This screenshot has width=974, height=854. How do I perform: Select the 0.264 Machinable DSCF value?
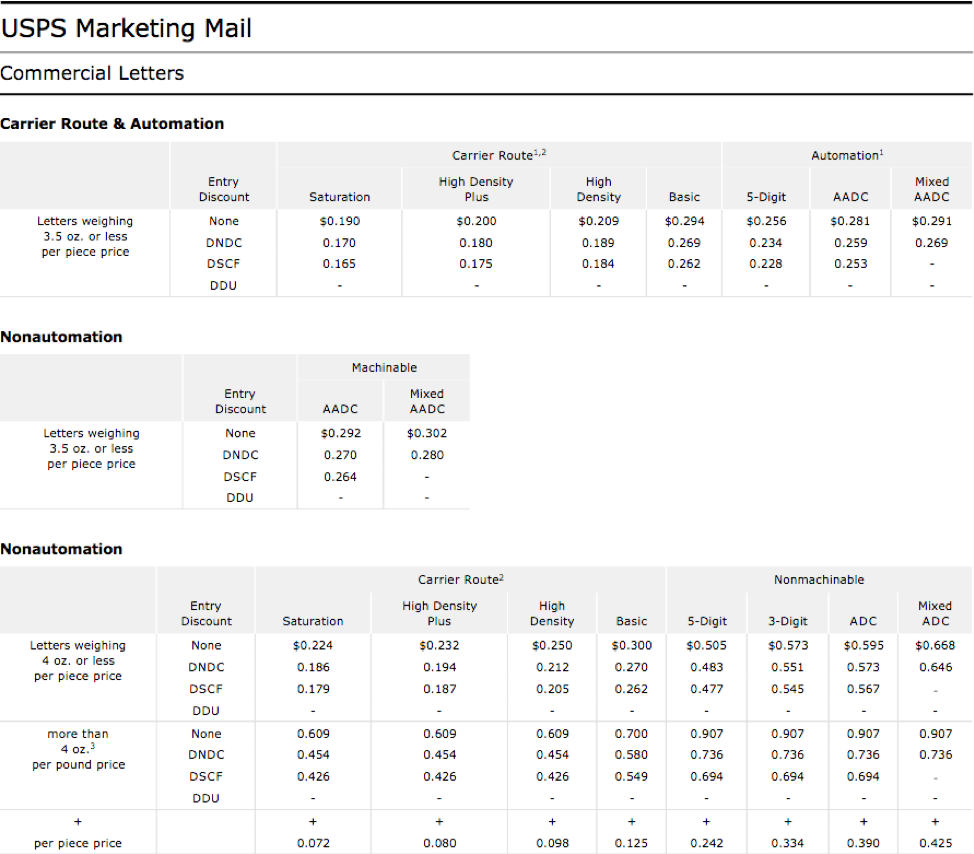click(340, 477)
